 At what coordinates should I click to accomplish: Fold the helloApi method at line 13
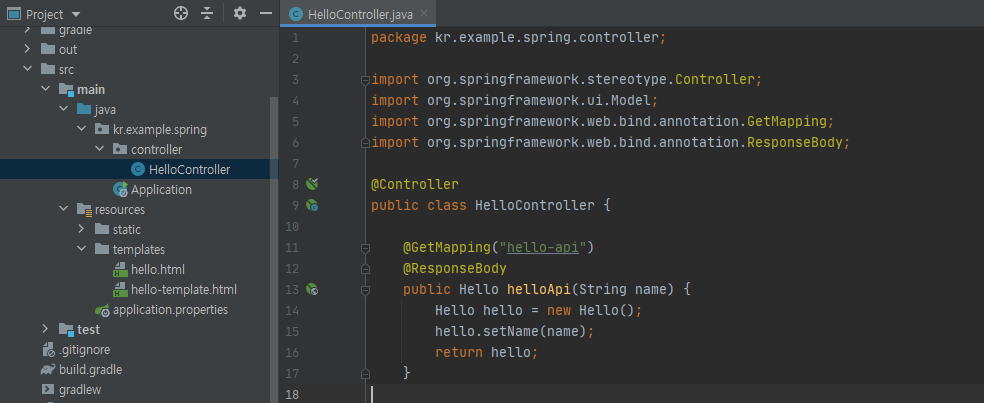365,290
